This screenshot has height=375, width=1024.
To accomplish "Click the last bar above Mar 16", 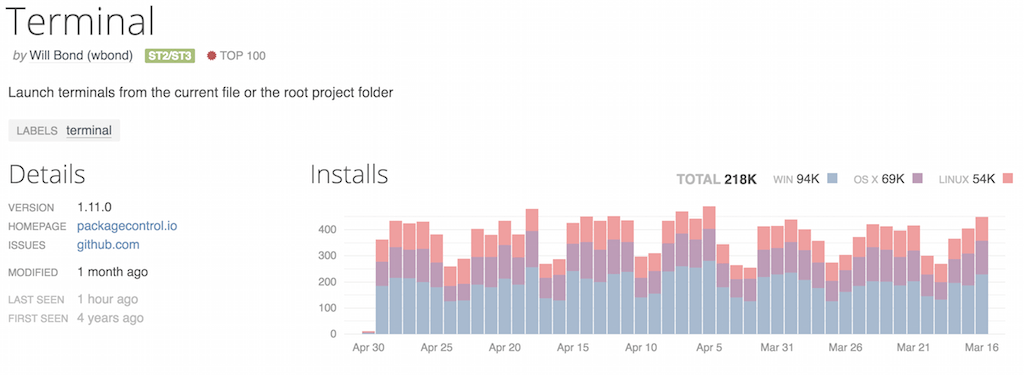I will [x=981, y=276].
